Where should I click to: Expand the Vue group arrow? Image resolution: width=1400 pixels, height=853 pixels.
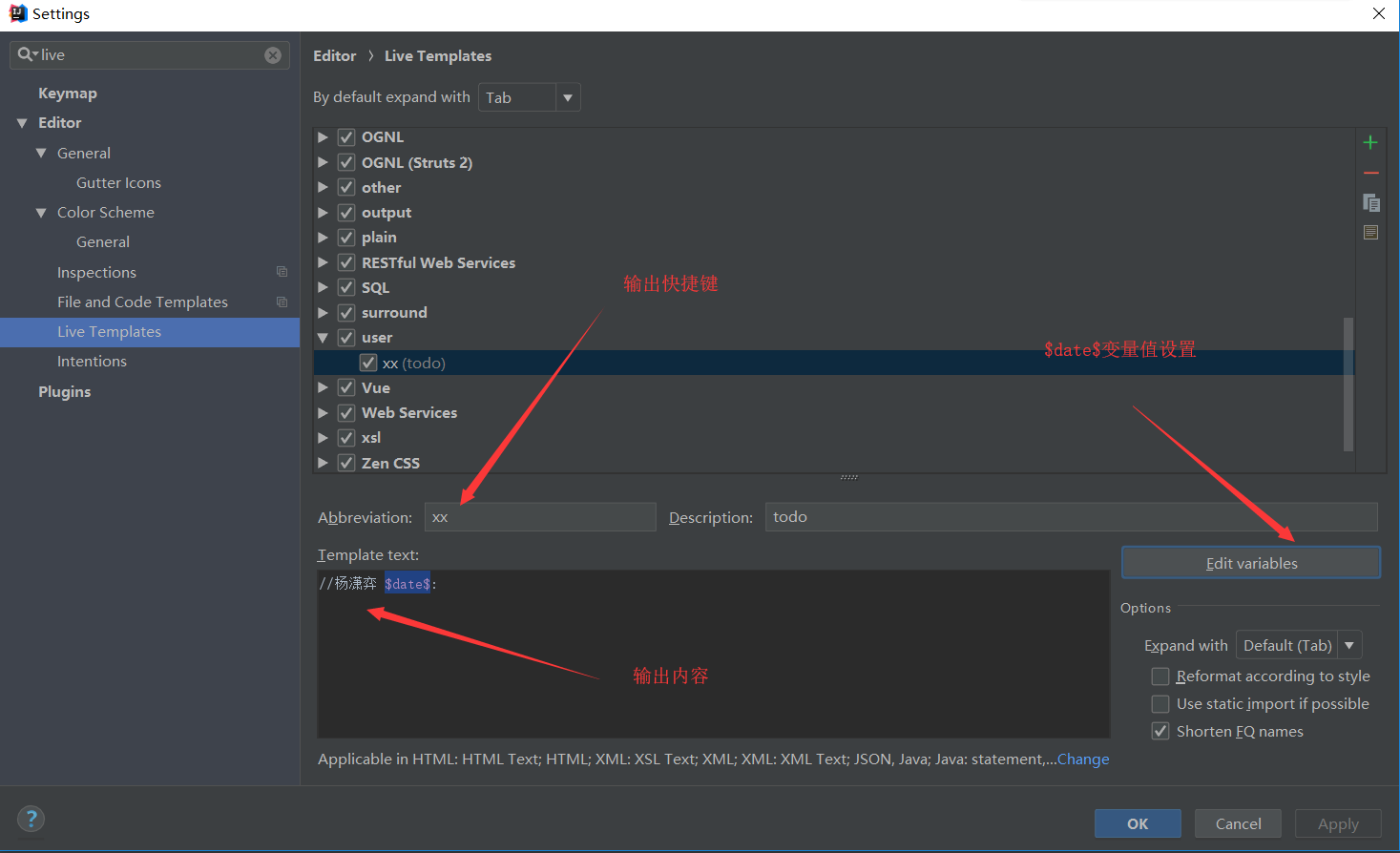(x=323, y=387)
